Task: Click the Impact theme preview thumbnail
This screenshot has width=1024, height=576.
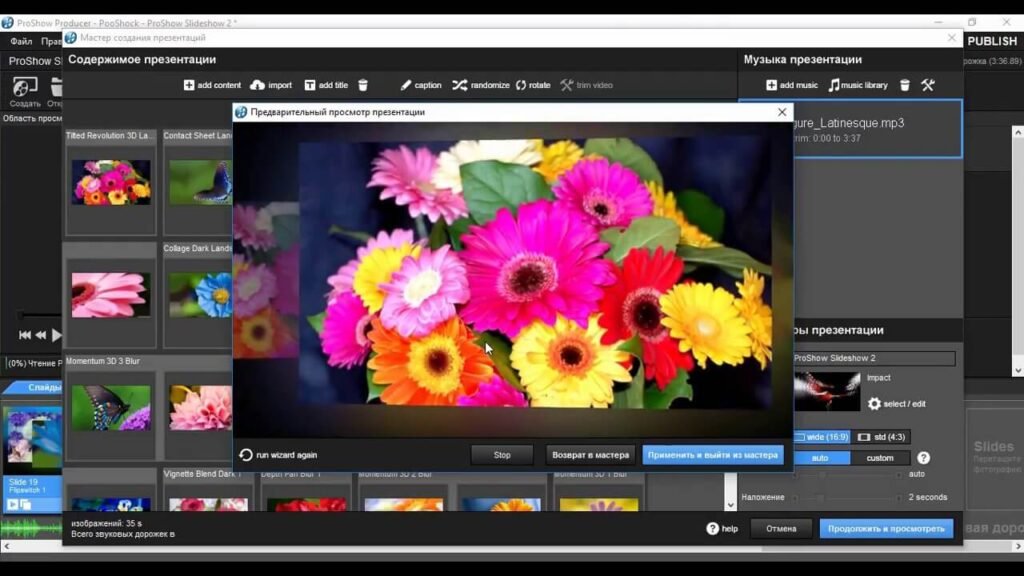Action: (x=827, y=391)
